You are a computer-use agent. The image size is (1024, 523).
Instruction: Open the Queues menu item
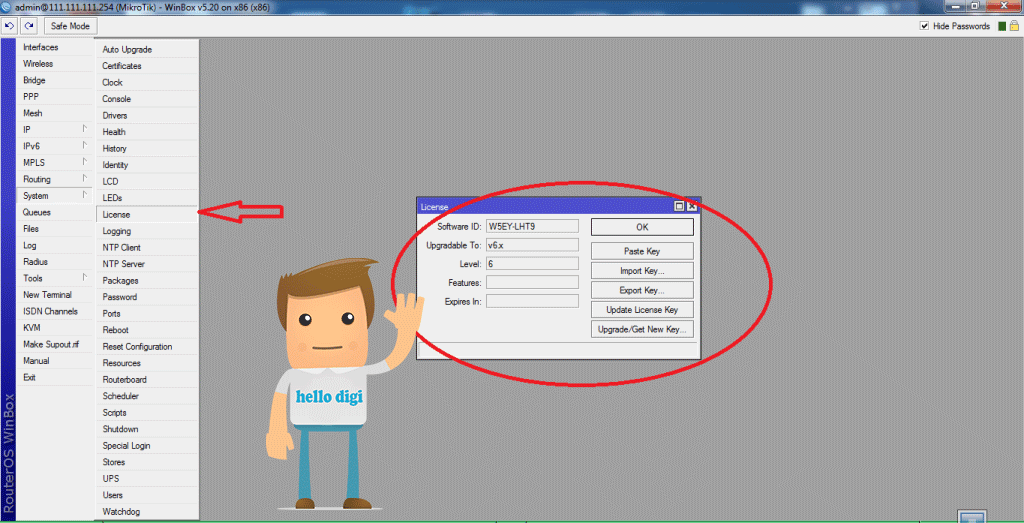click(55, 212)
